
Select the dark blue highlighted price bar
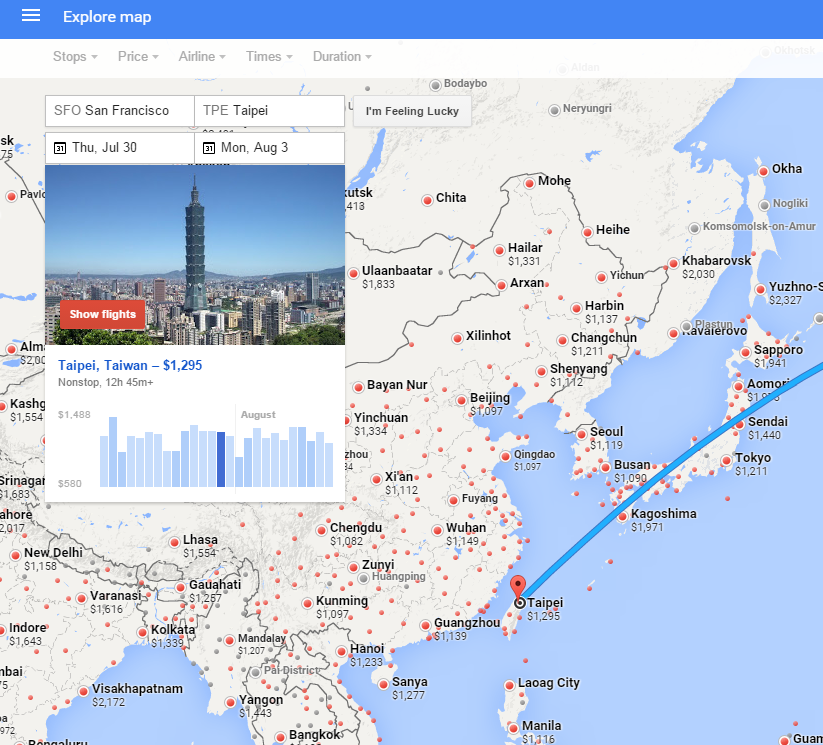click(x=221, y=459)
